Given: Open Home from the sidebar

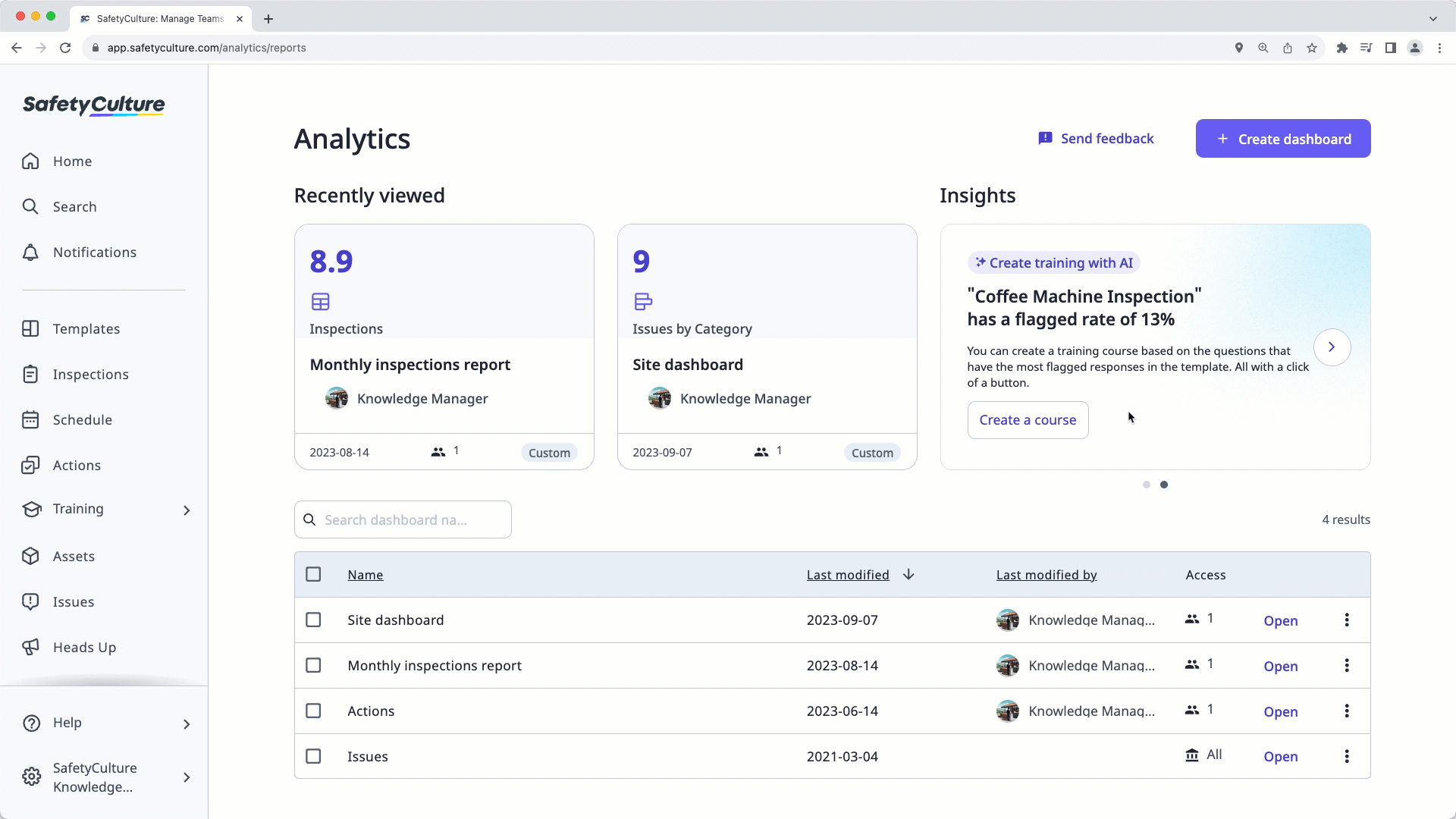Looking at the screenshot, I should [72, 162].
